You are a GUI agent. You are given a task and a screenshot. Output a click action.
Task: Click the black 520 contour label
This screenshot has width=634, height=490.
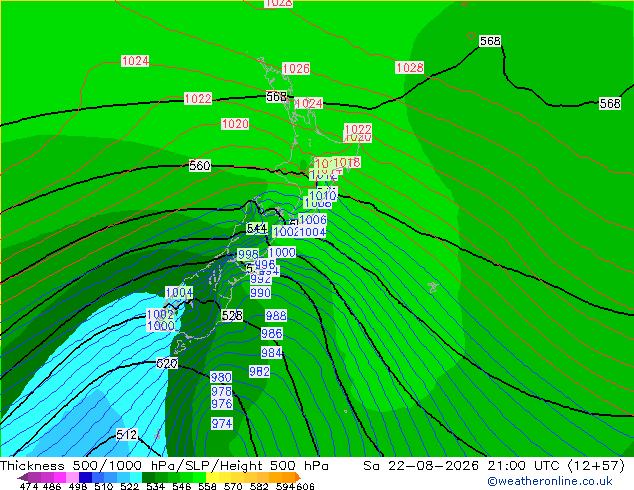[x=167, y=363]
